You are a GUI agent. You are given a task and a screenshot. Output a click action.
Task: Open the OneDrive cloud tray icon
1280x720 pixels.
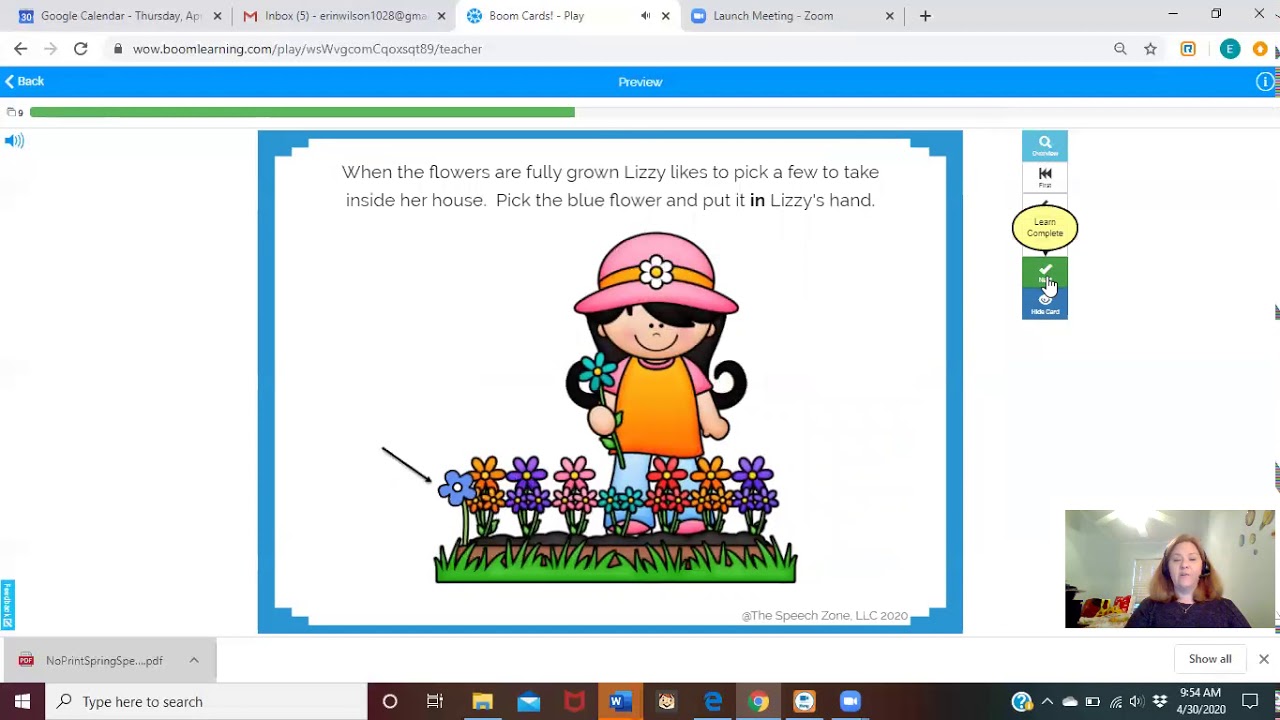(1070, 702)
